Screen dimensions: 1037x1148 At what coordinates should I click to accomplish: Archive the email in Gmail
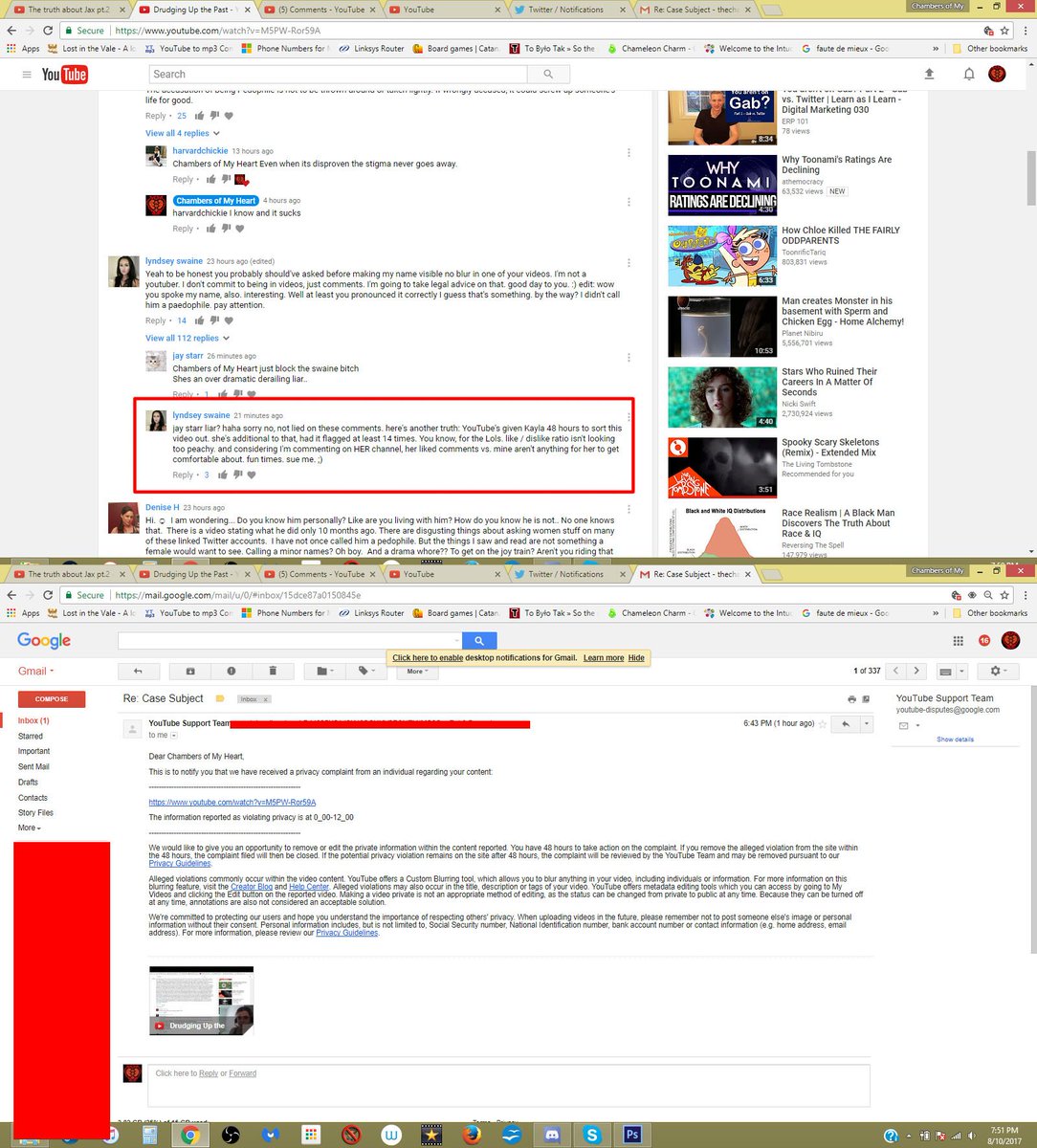(190, 671)
